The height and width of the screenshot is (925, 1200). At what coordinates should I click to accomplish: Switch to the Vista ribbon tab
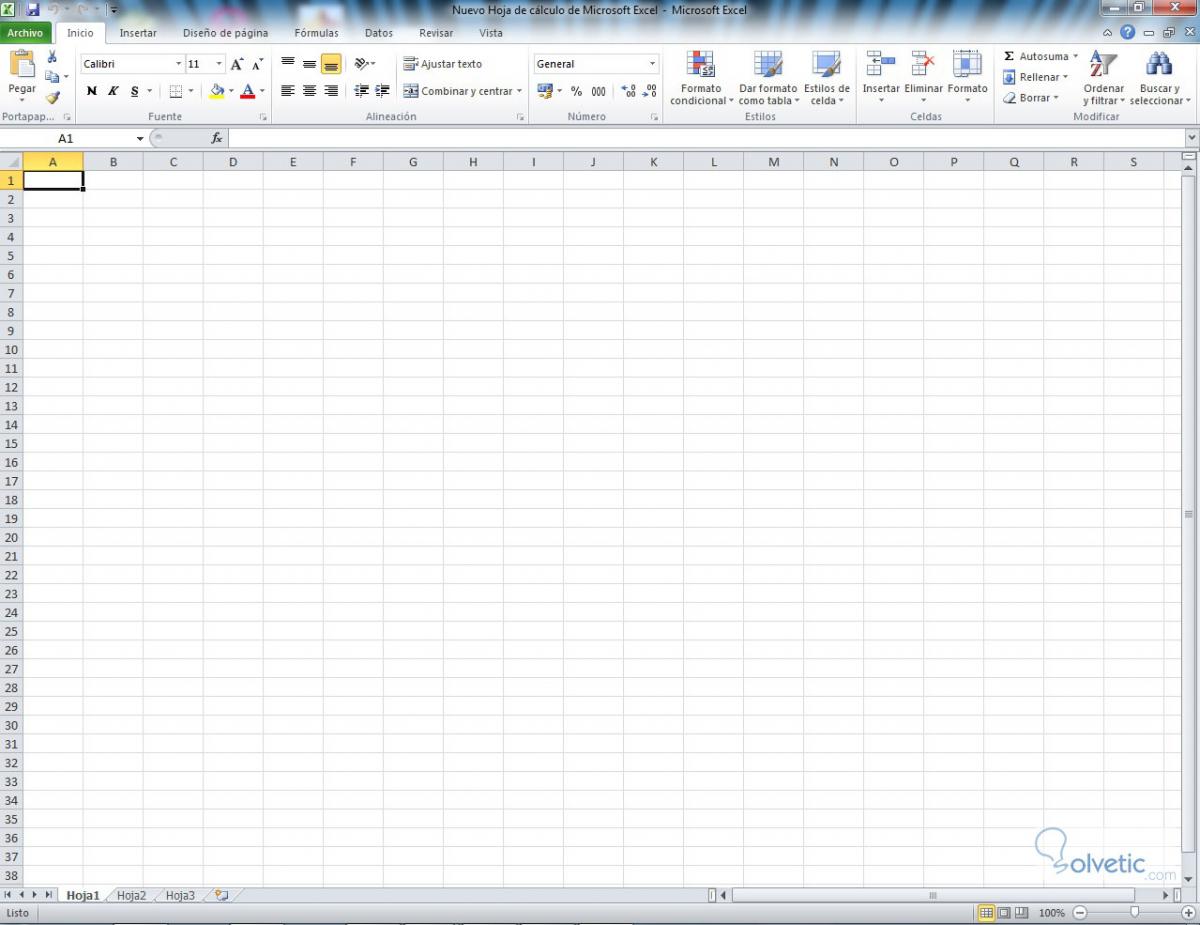pyautogui.click(x=491, y=33)
